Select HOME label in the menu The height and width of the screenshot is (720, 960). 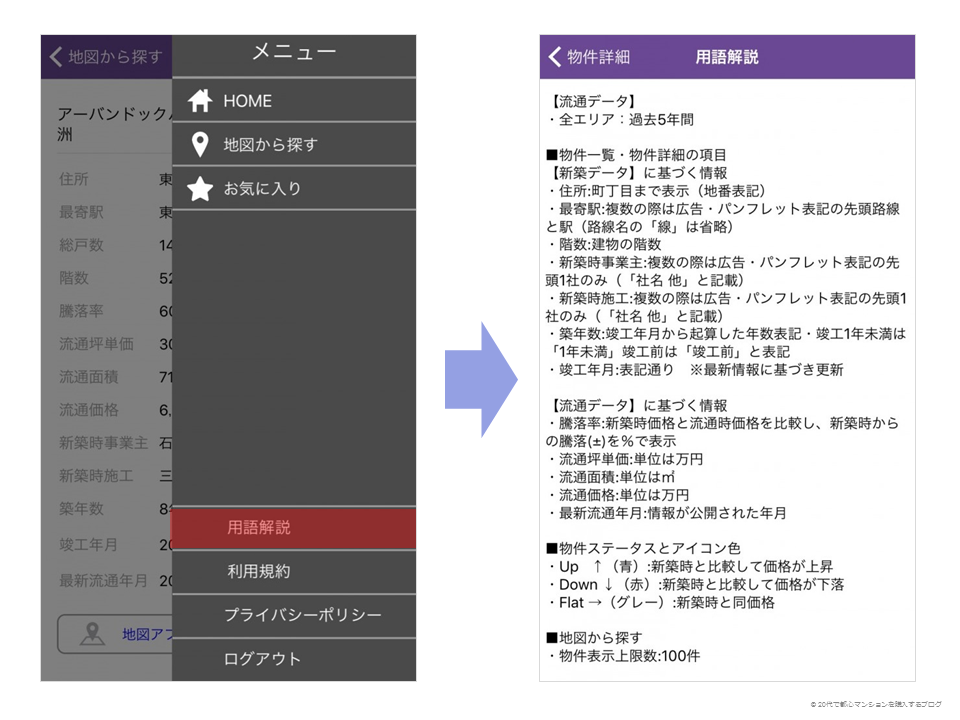coord(247,101)
